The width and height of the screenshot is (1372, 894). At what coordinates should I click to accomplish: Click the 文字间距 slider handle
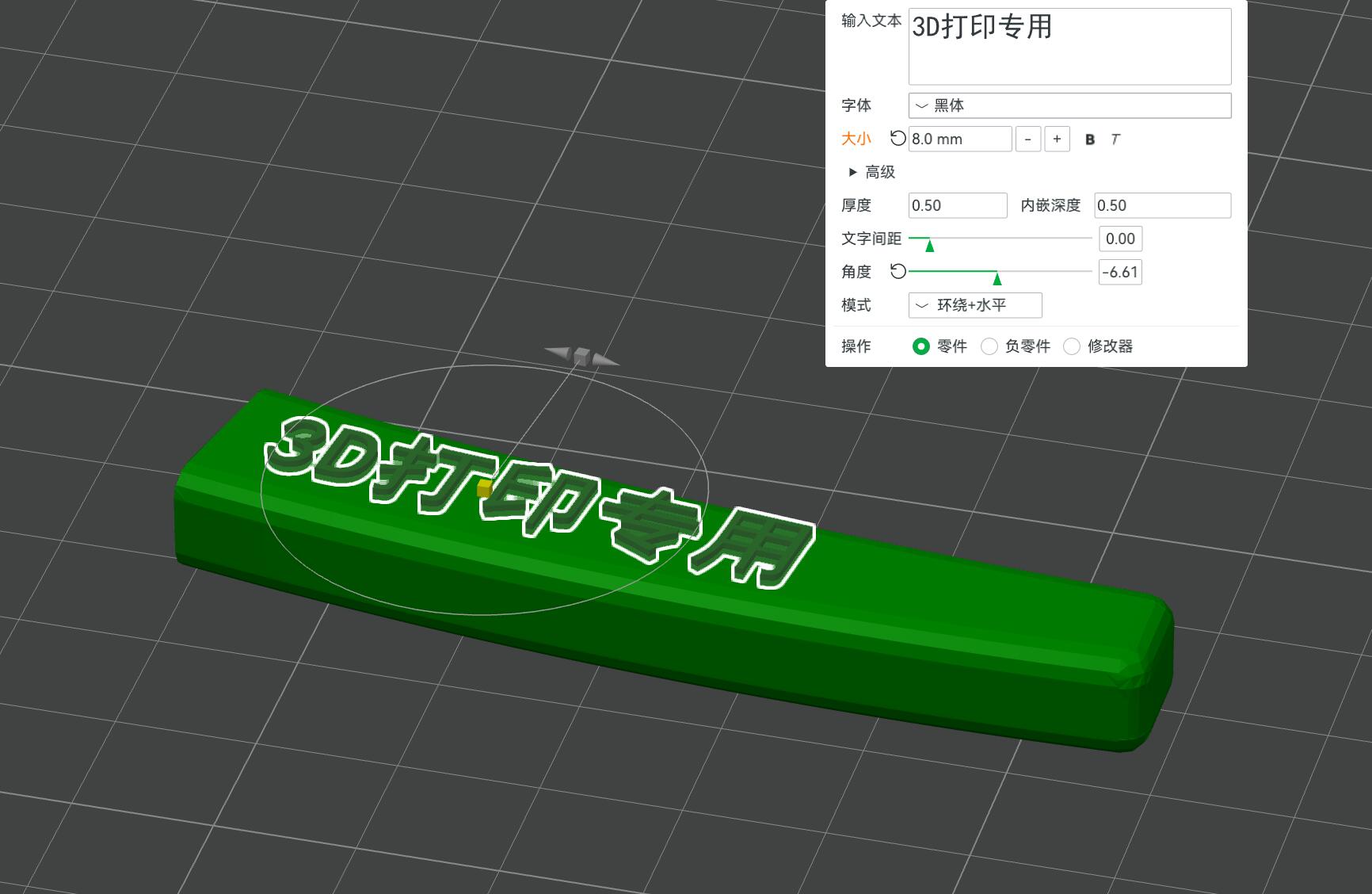point(930,245)
